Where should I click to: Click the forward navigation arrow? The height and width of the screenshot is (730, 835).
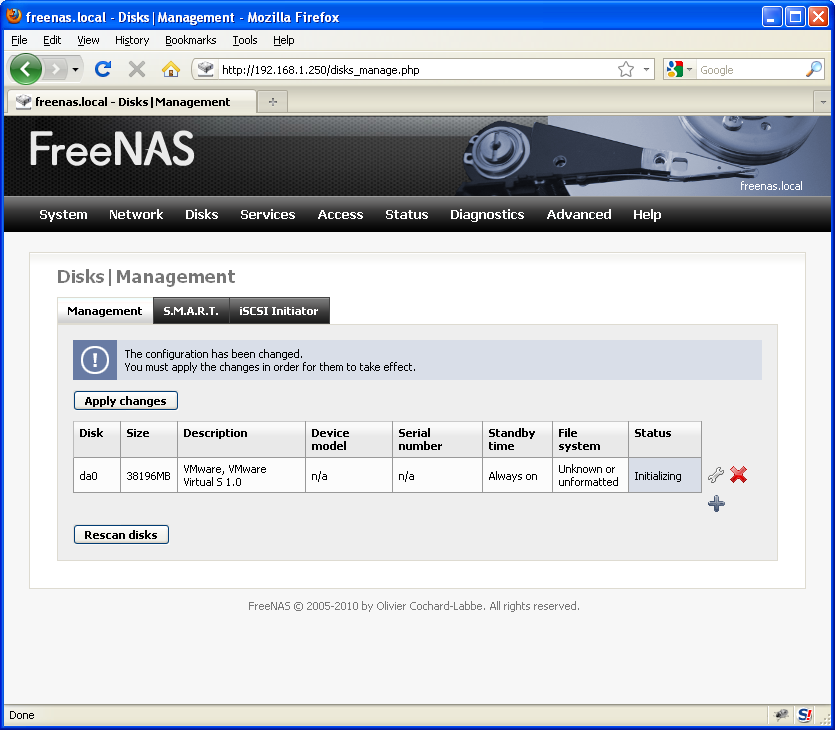55,69
